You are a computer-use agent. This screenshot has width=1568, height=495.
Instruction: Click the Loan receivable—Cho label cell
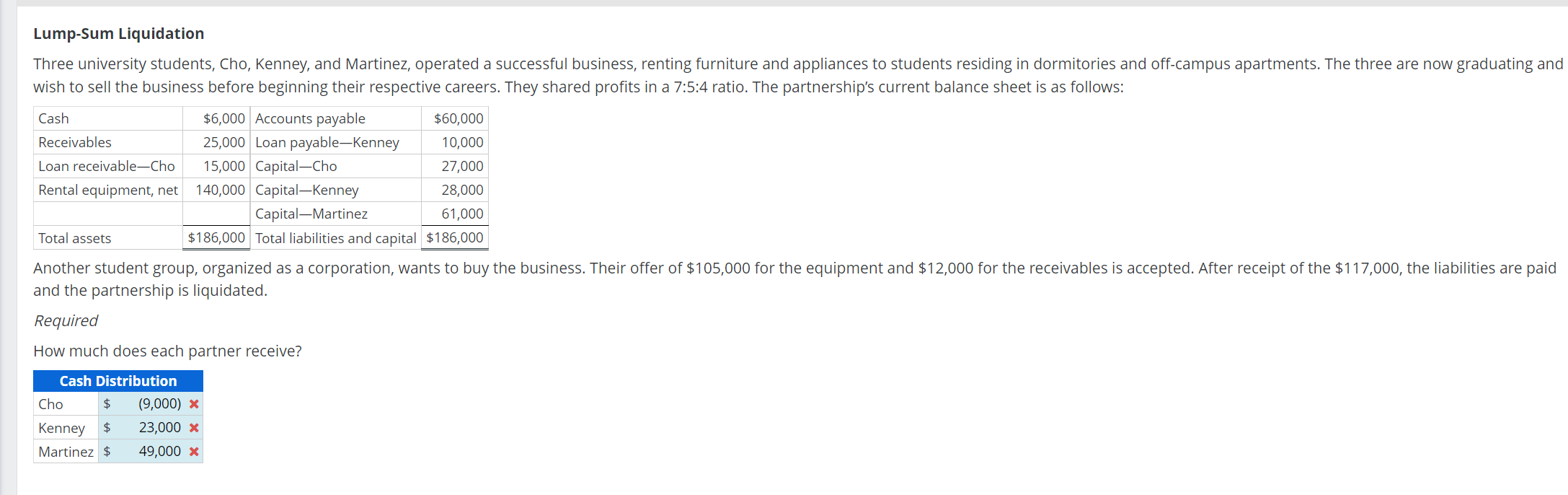[x=108, y=166]
